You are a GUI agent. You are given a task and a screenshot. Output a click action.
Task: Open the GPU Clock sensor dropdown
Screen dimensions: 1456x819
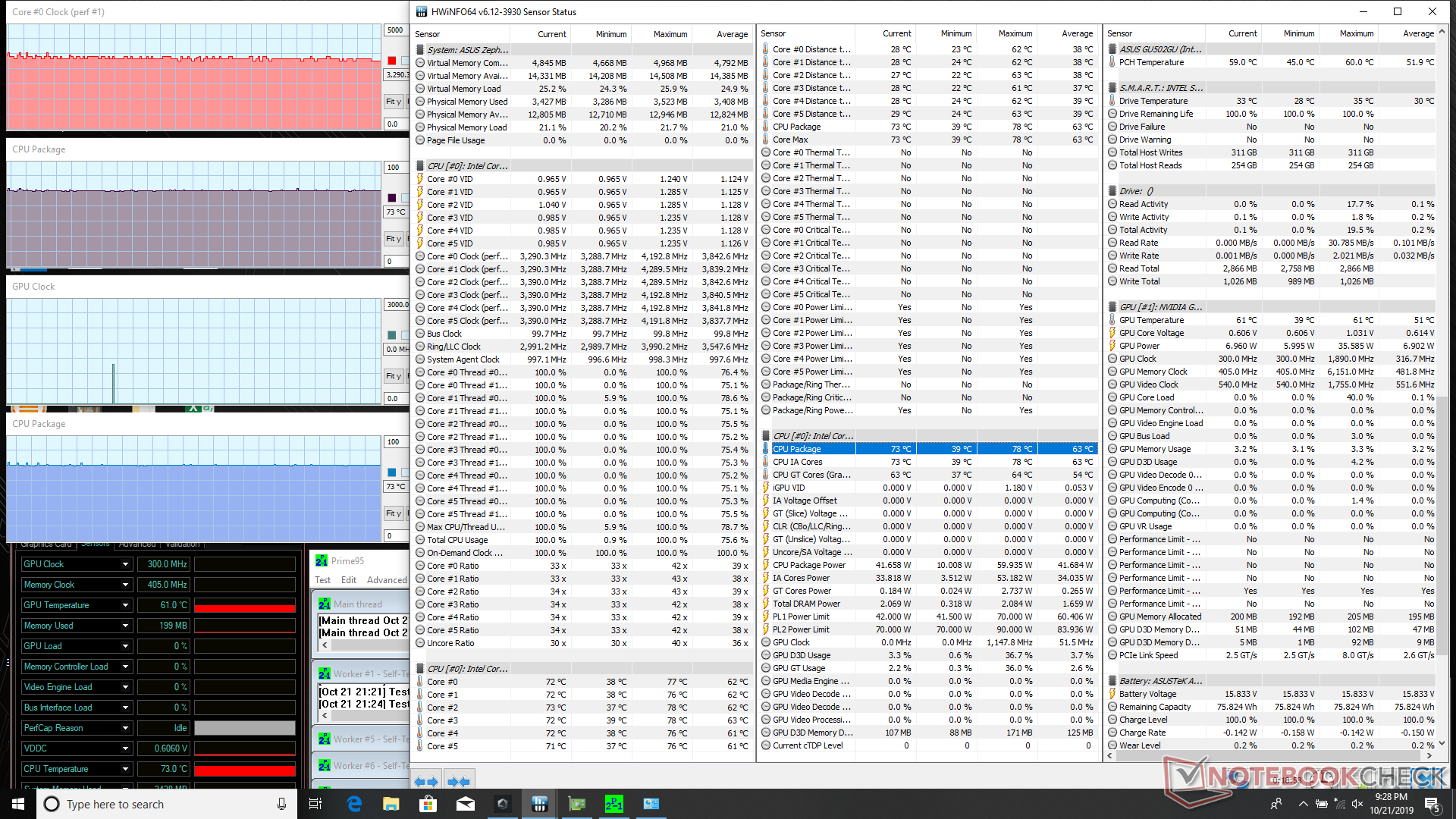pos(125,564)
